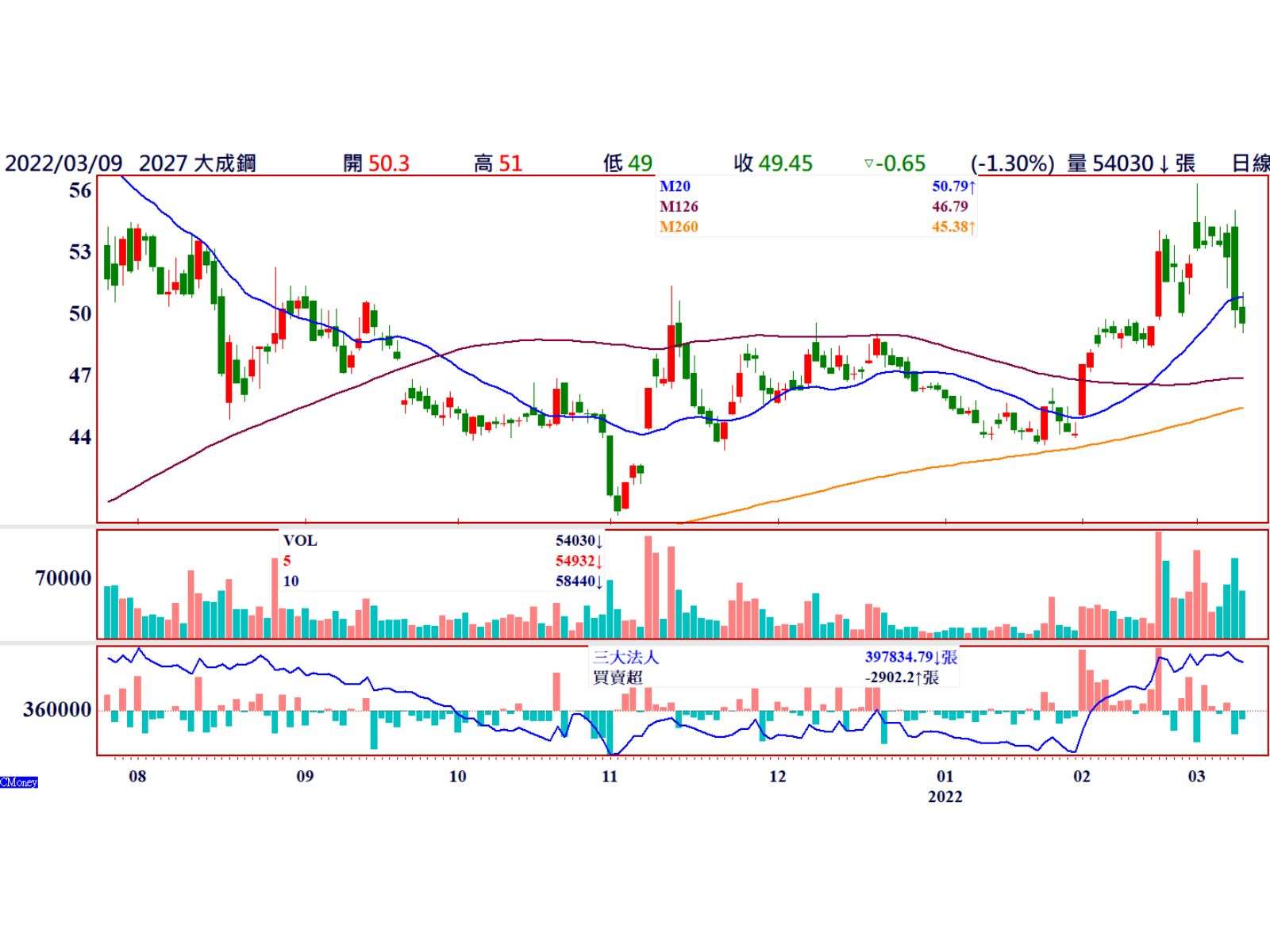Click the up arrow beside M260 value 45.38
This screenshot has width=1270, height=952.
click(x=972, y=228)
